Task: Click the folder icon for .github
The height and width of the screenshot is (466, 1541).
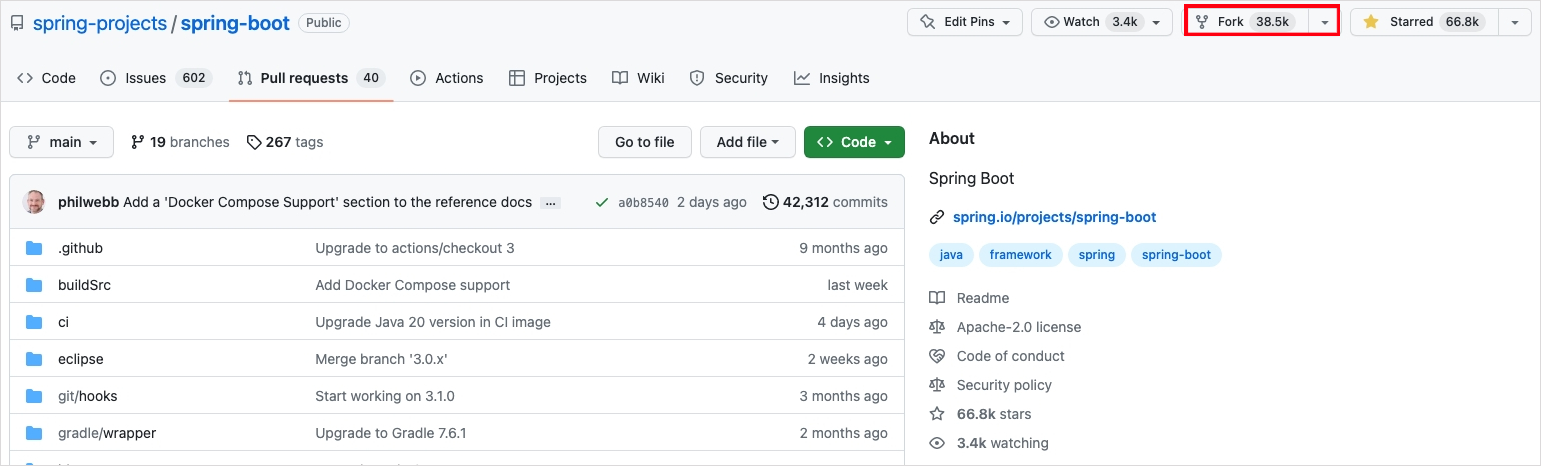Action: [34, 248]
